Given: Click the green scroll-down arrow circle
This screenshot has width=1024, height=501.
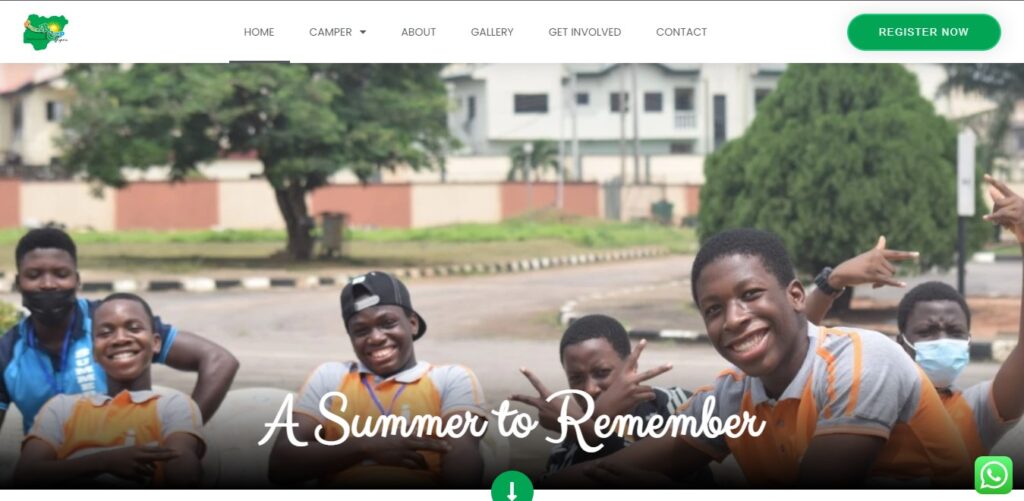Looking at the screenshot, I should 512,488.
